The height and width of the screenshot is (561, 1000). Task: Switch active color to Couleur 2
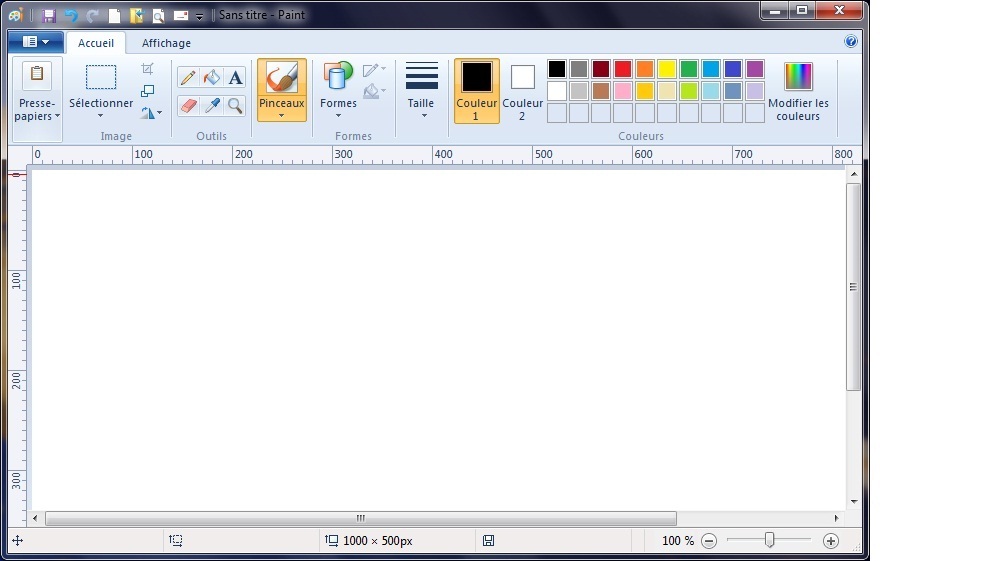pos(522,90)
